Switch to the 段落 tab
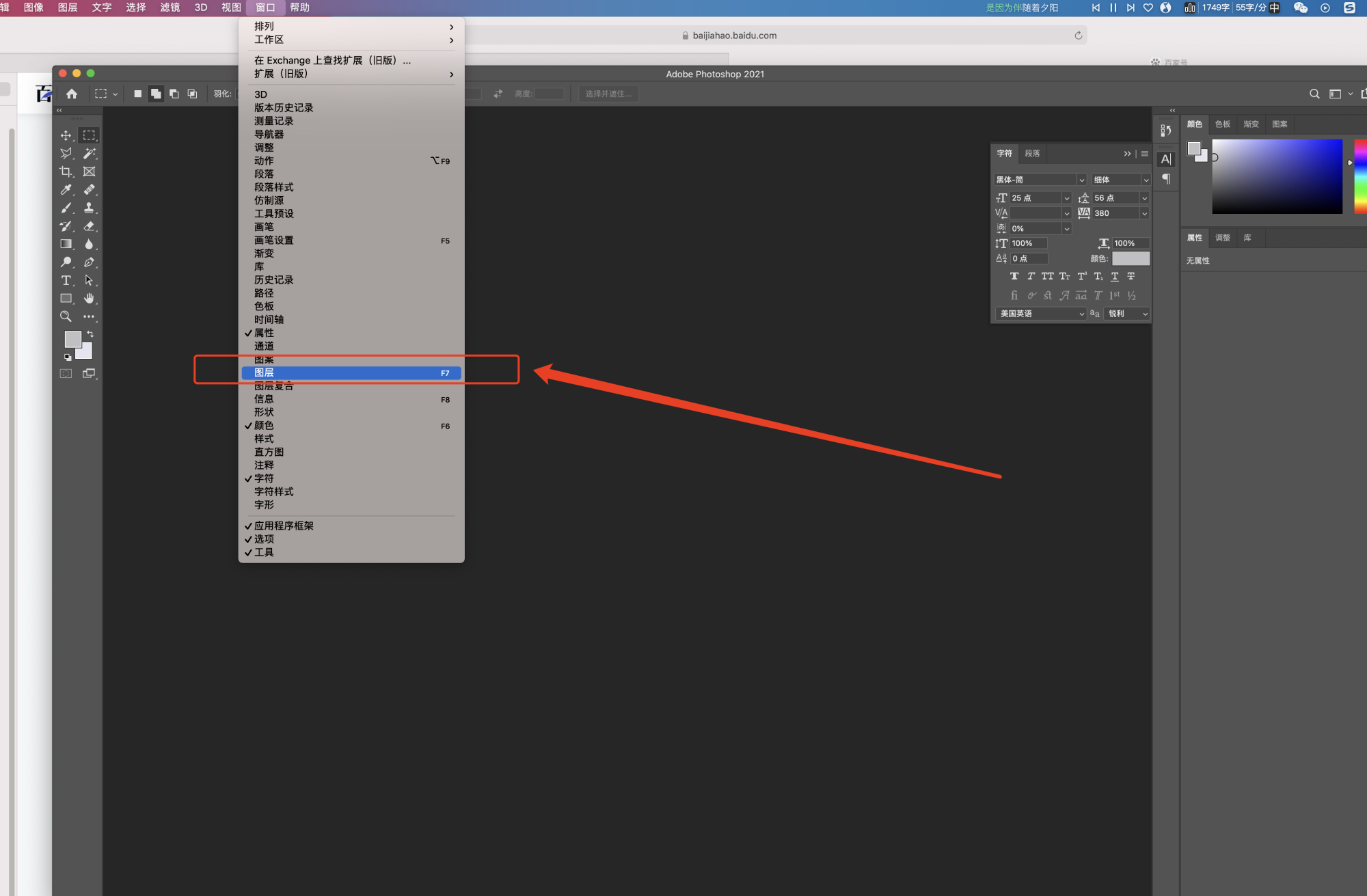This screenshot has width=1367, height=896. click(x=1032, y=154)
